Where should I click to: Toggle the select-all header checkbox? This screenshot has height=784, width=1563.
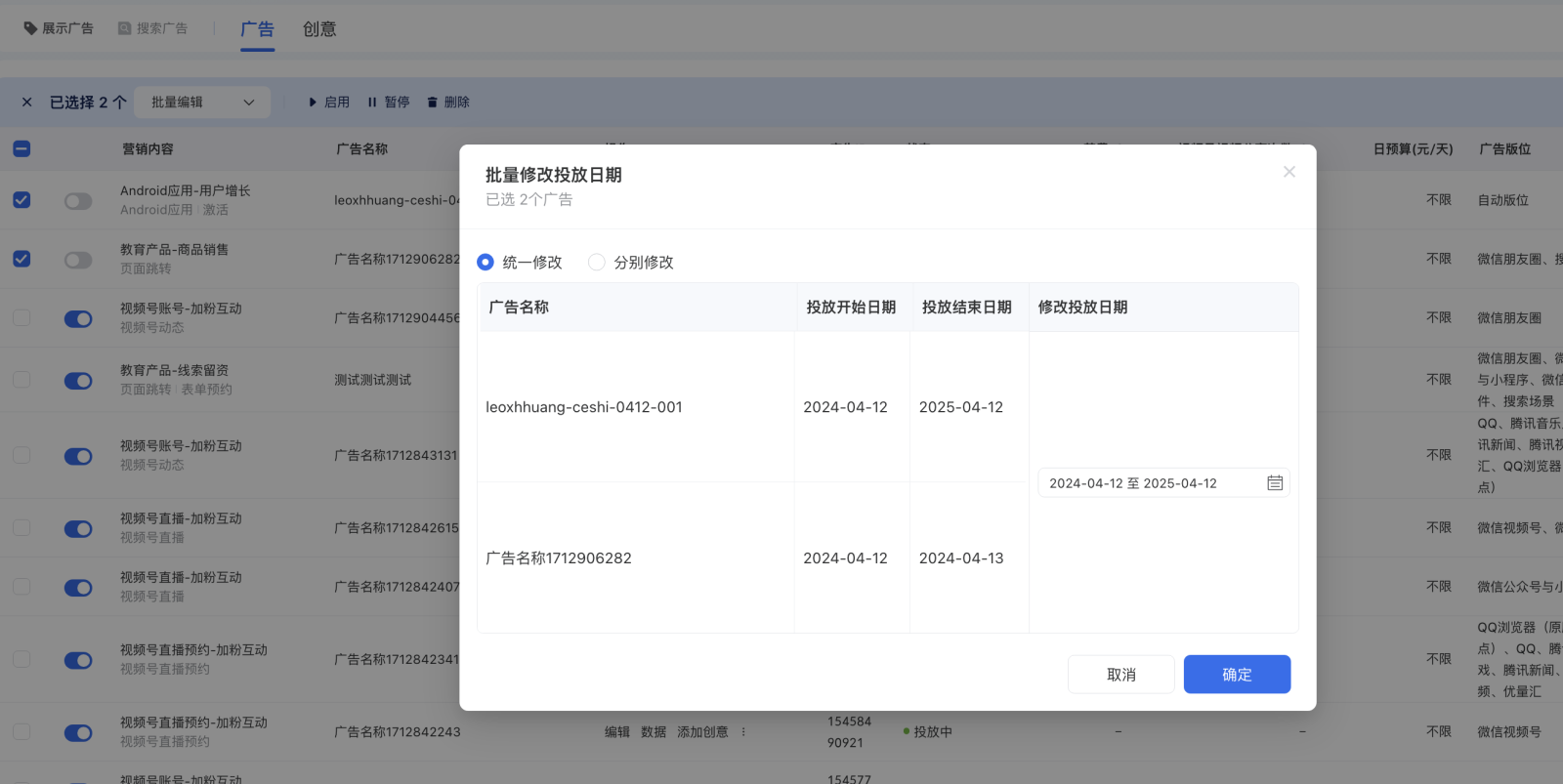coord(21,149)
